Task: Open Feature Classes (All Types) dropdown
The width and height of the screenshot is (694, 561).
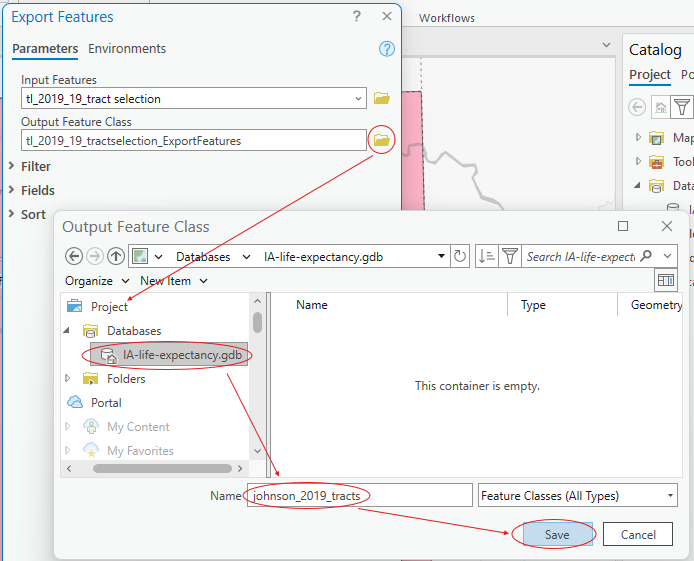Action: tap(671, 495)
